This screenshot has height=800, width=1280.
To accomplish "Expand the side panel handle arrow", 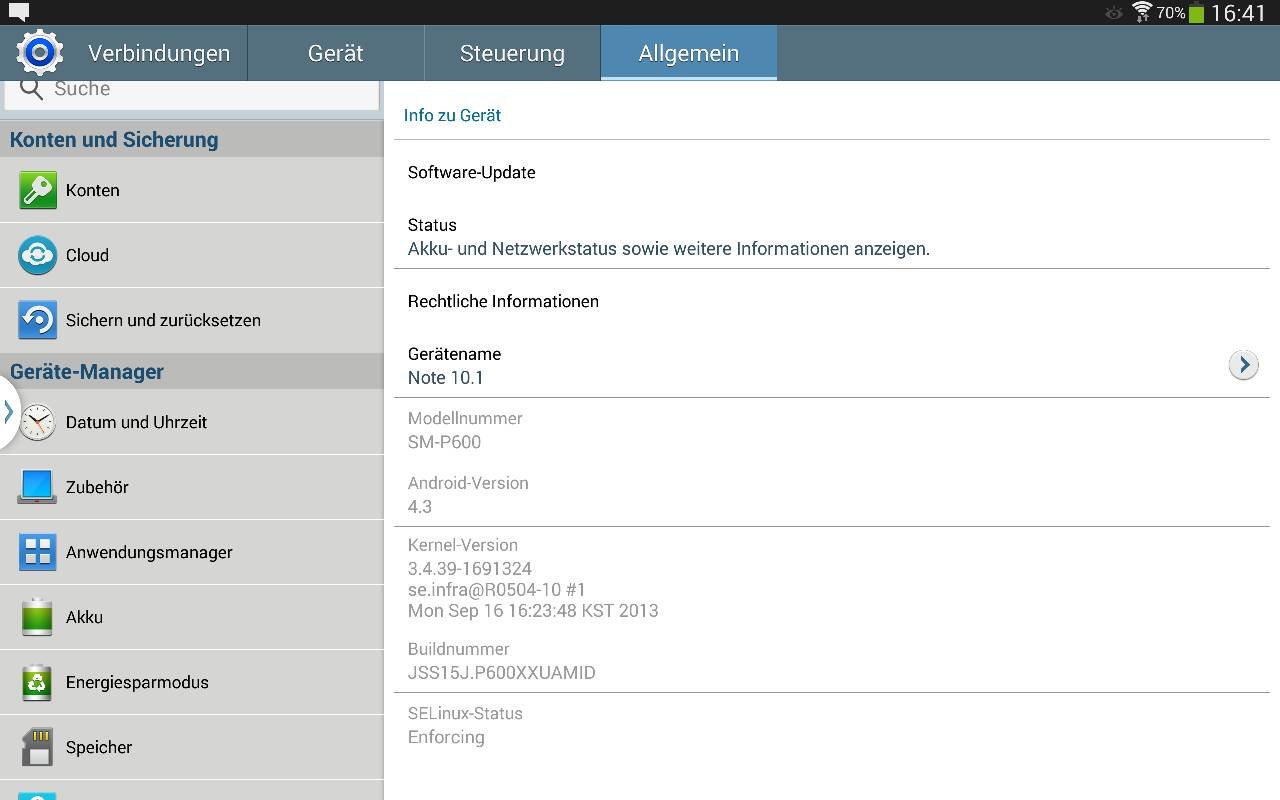I will pos(8,411).
